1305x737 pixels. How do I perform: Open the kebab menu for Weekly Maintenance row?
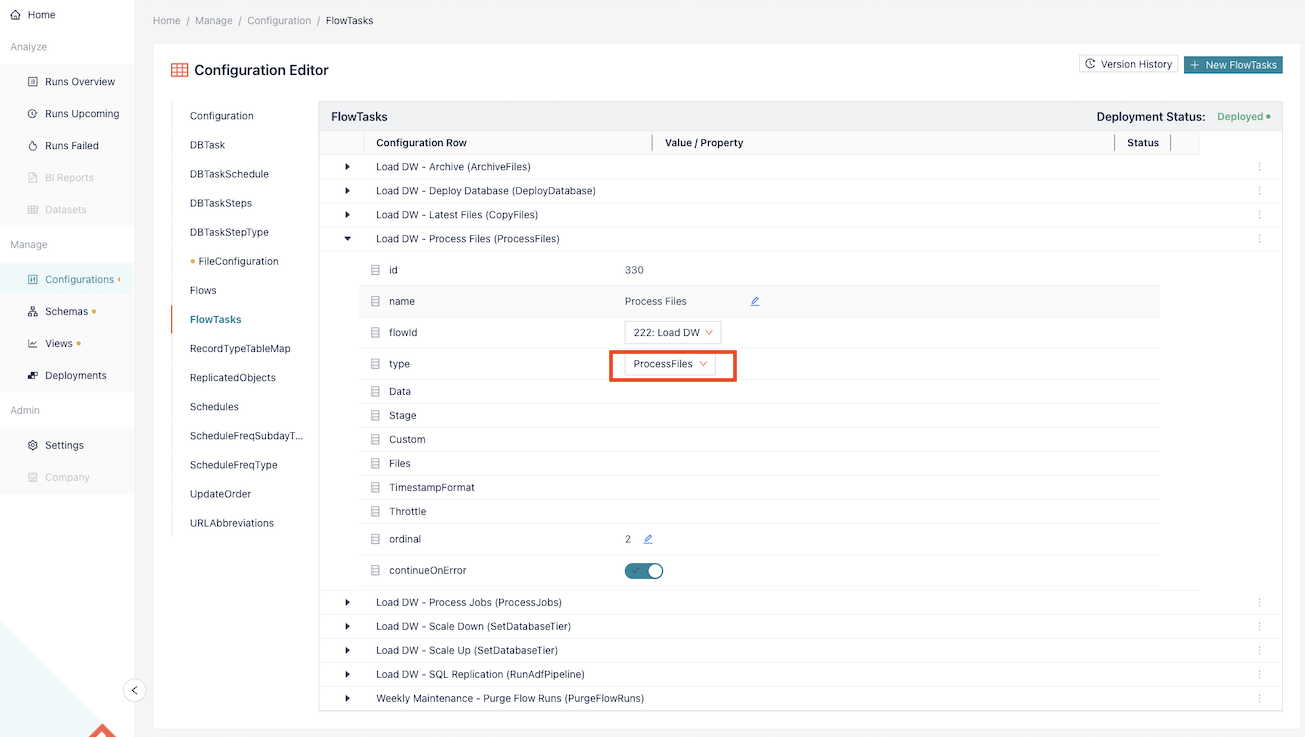point(1259,698)
